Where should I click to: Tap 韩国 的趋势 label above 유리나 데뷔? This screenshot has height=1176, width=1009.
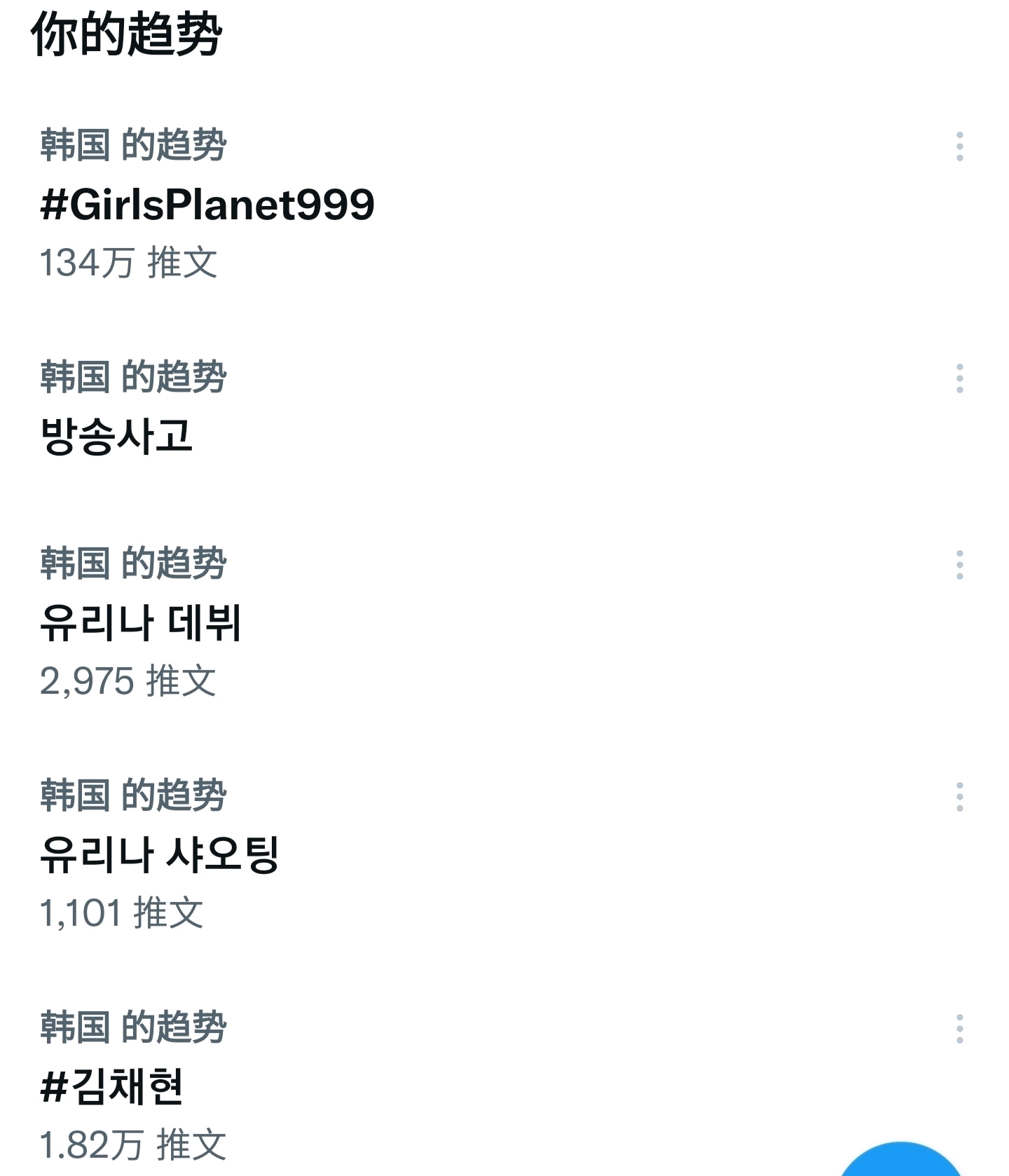(x=133, y=563)
